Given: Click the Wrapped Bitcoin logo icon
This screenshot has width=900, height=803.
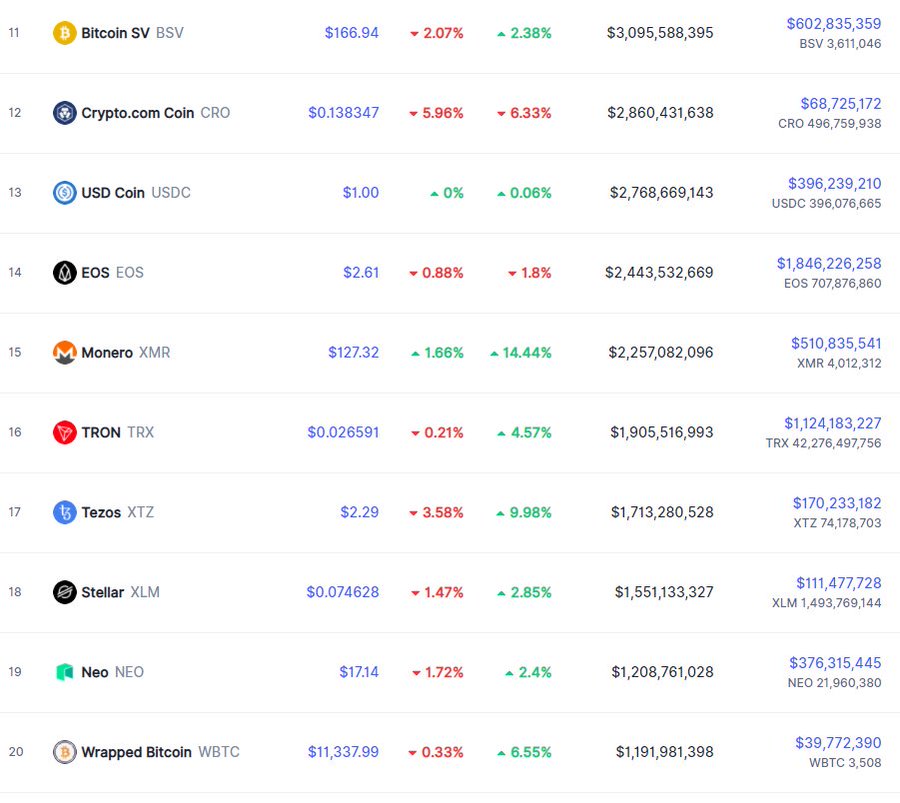Looking at the screenshot, I should click(65, 751).
